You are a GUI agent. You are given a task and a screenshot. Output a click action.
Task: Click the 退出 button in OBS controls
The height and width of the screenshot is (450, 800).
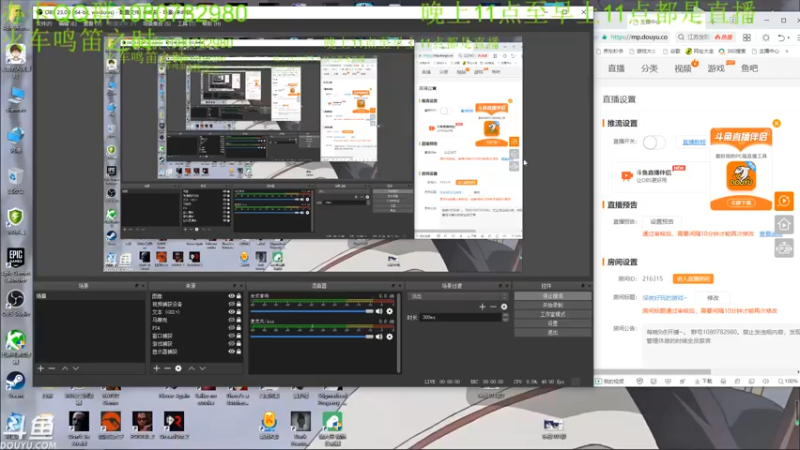pyautogui.click(x=553, y=333)
